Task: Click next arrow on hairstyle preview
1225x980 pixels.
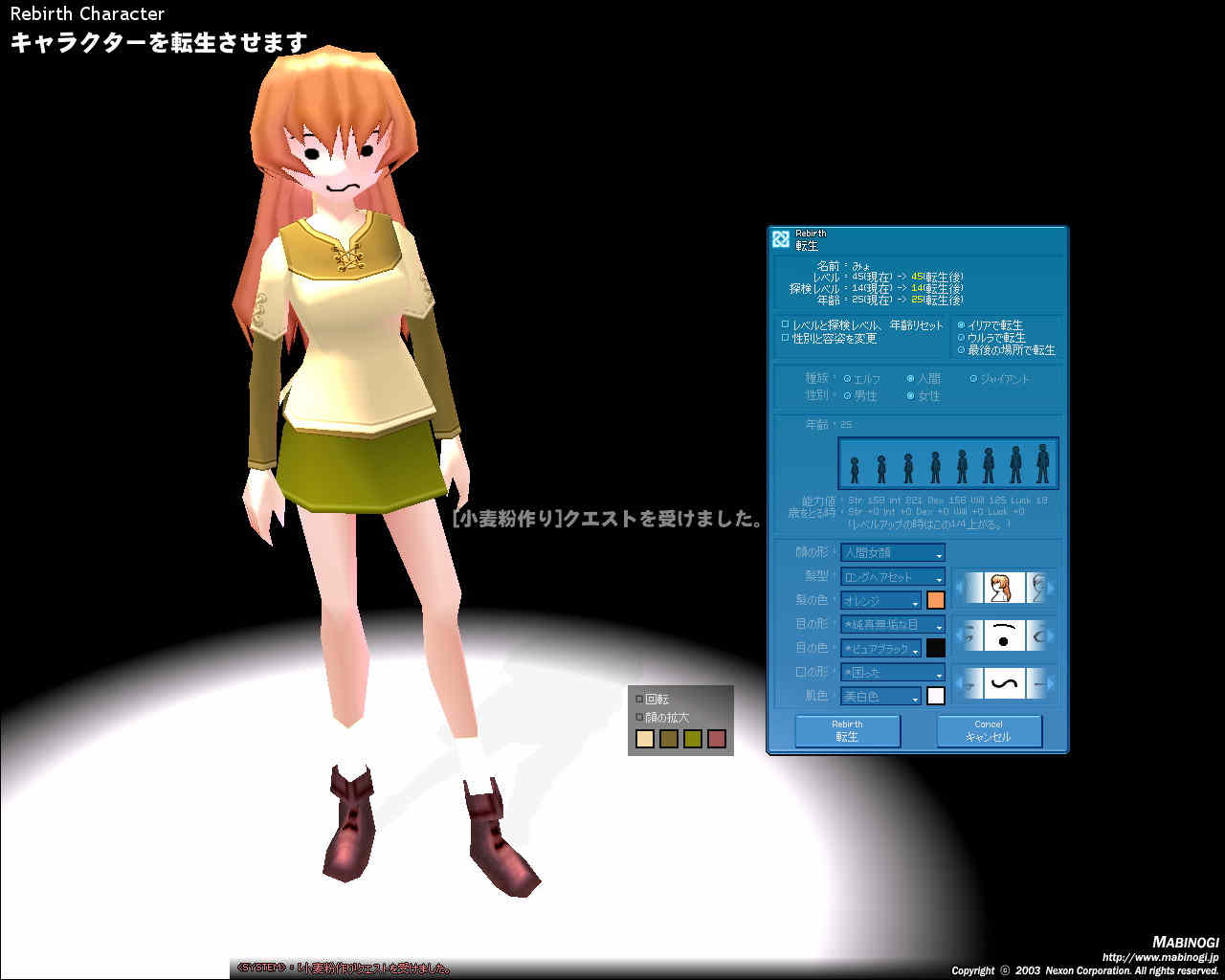Action: [1050, 588]
